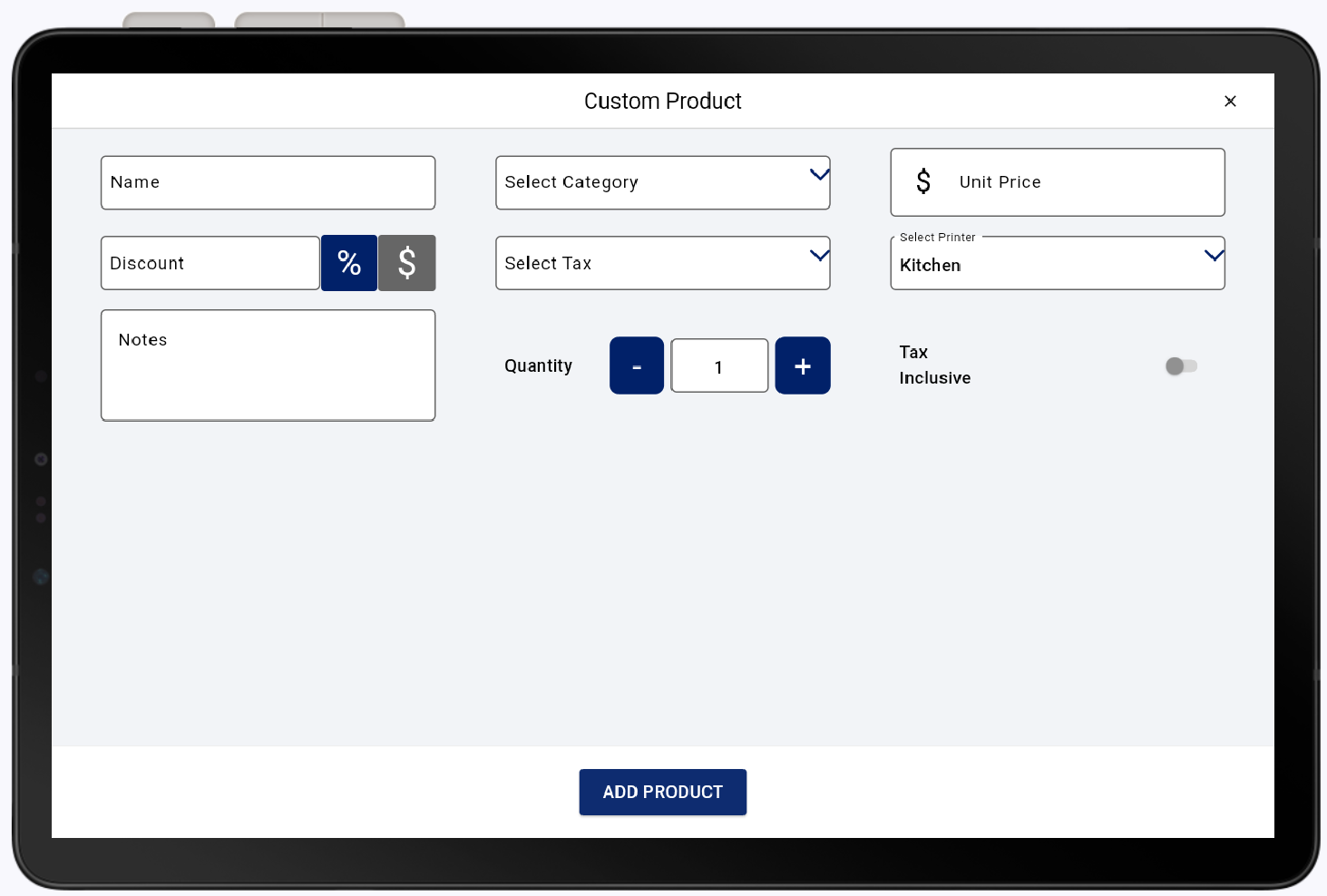Viewport: 1327px width, 896px height.
Task: Decrease quantity with the minus button
Action: coord(637,365)
